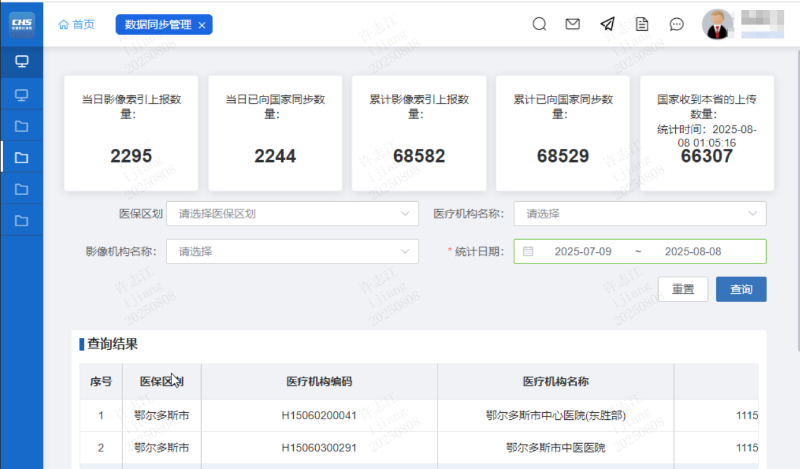Open the 医疗机构名称 dropdown

(x=639, y=214)
